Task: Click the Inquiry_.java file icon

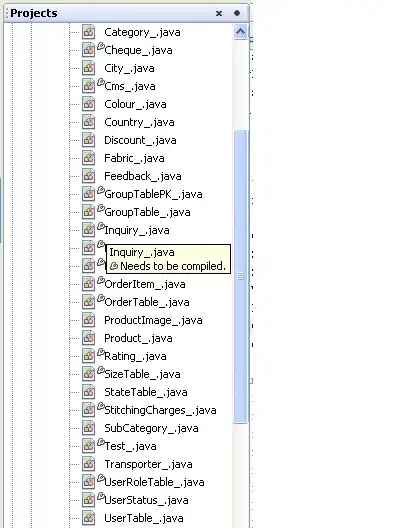Action: [x=89, y=230]
